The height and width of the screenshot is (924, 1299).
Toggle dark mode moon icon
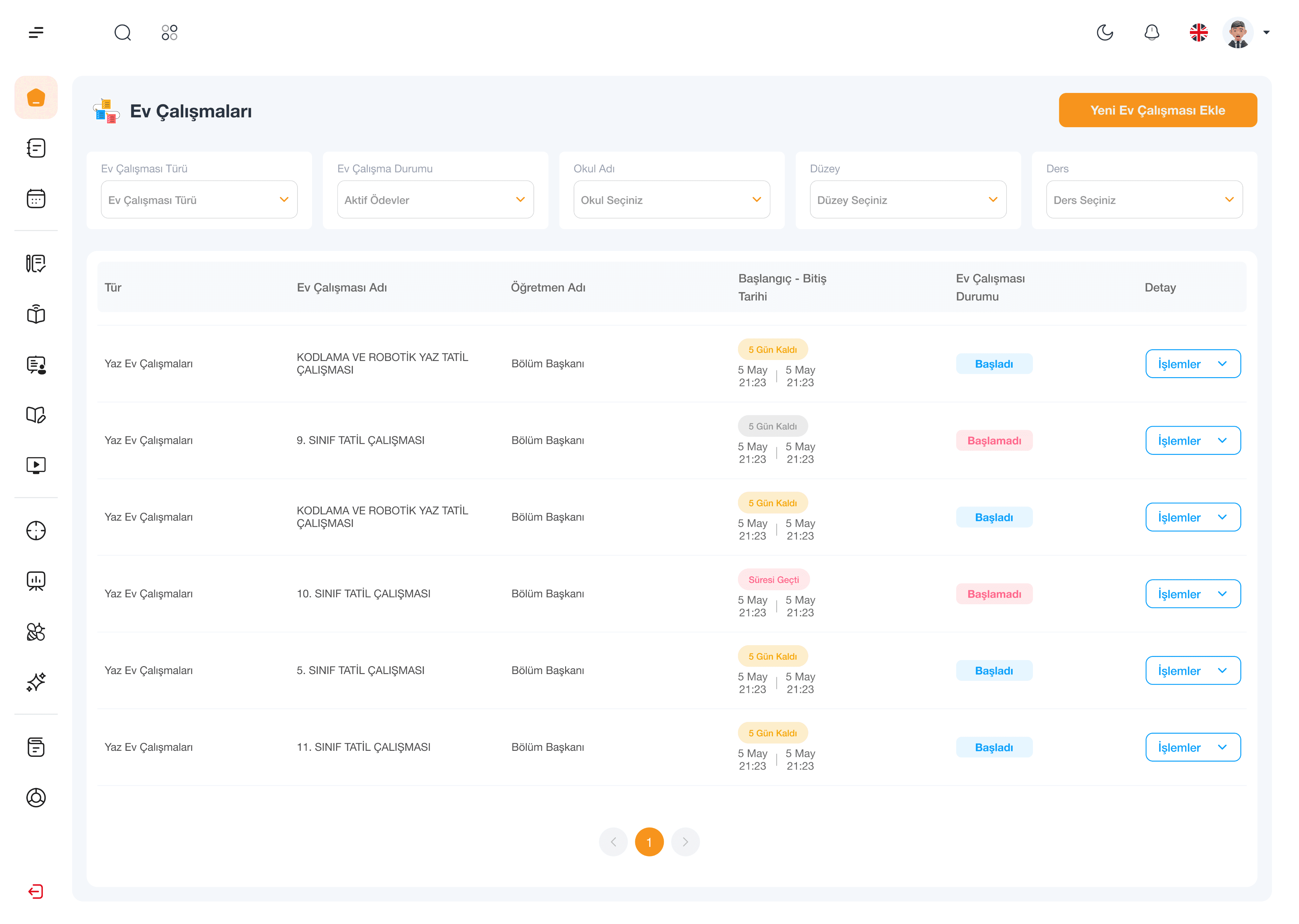pyautogui.click(x=1105, y=32)
